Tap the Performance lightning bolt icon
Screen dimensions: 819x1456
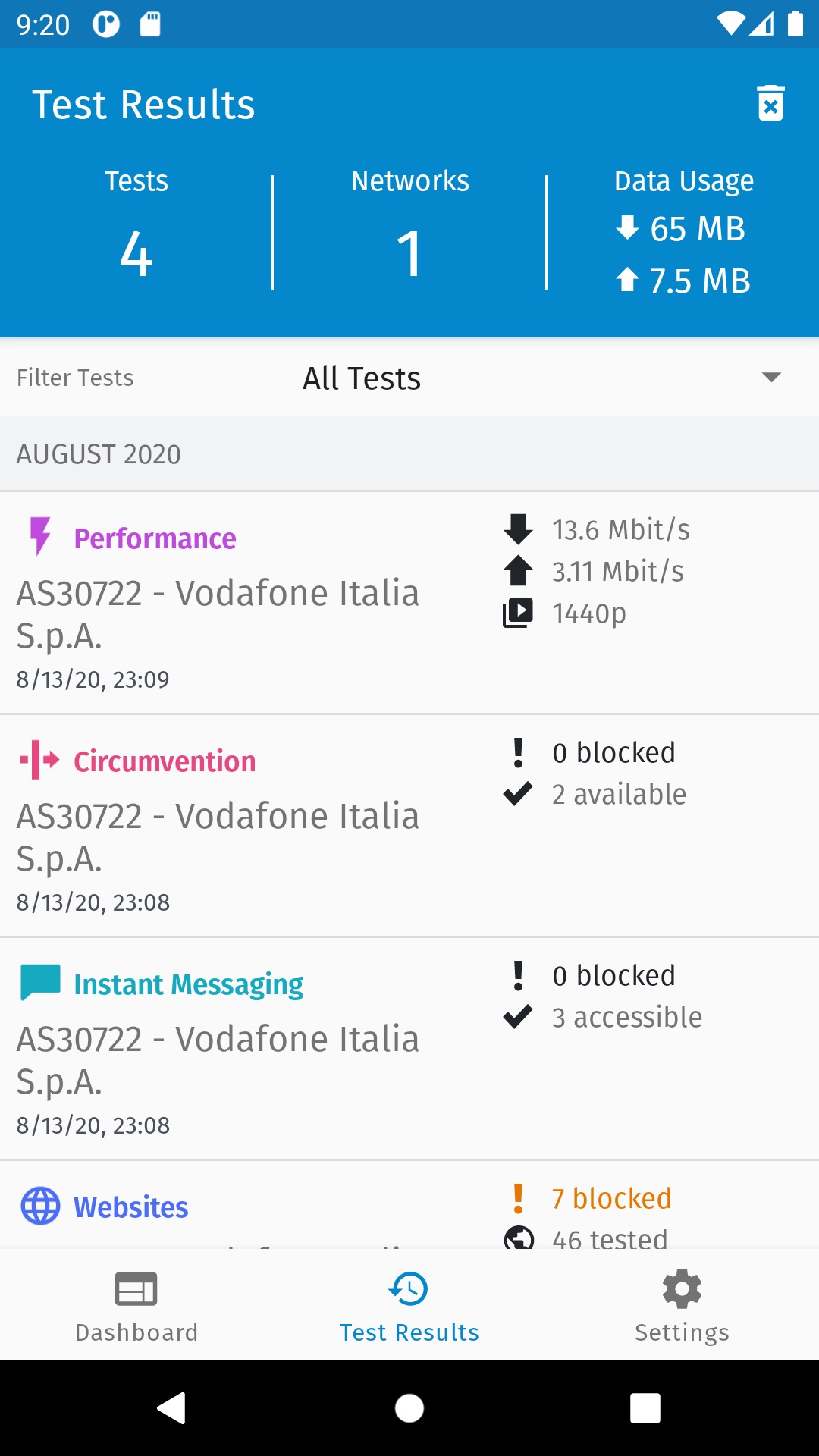(39, 536)
